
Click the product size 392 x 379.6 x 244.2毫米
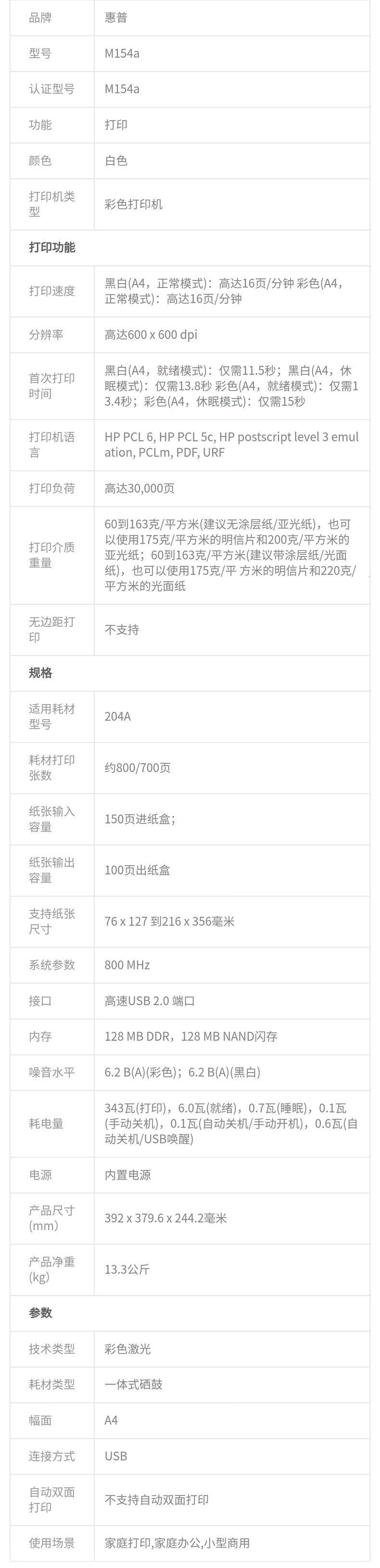[165, 1218]
